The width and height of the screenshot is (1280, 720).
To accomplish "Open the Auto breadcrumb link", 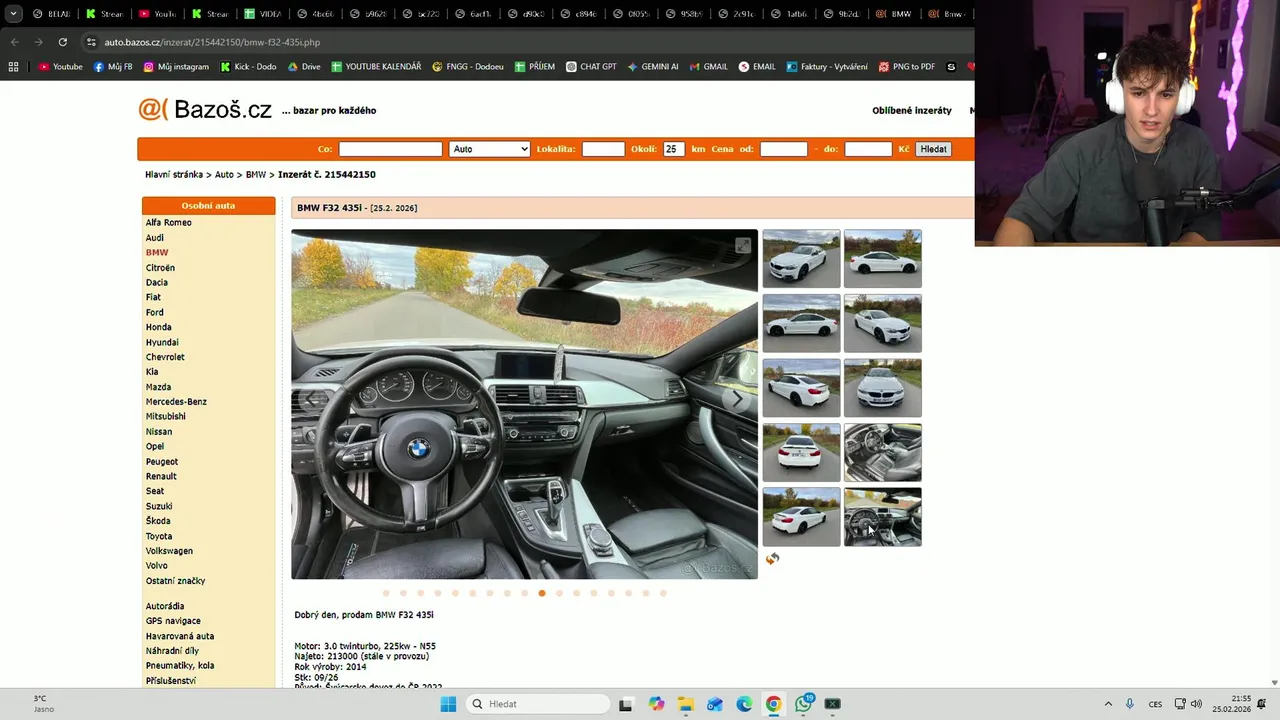I will pos(224,175).
